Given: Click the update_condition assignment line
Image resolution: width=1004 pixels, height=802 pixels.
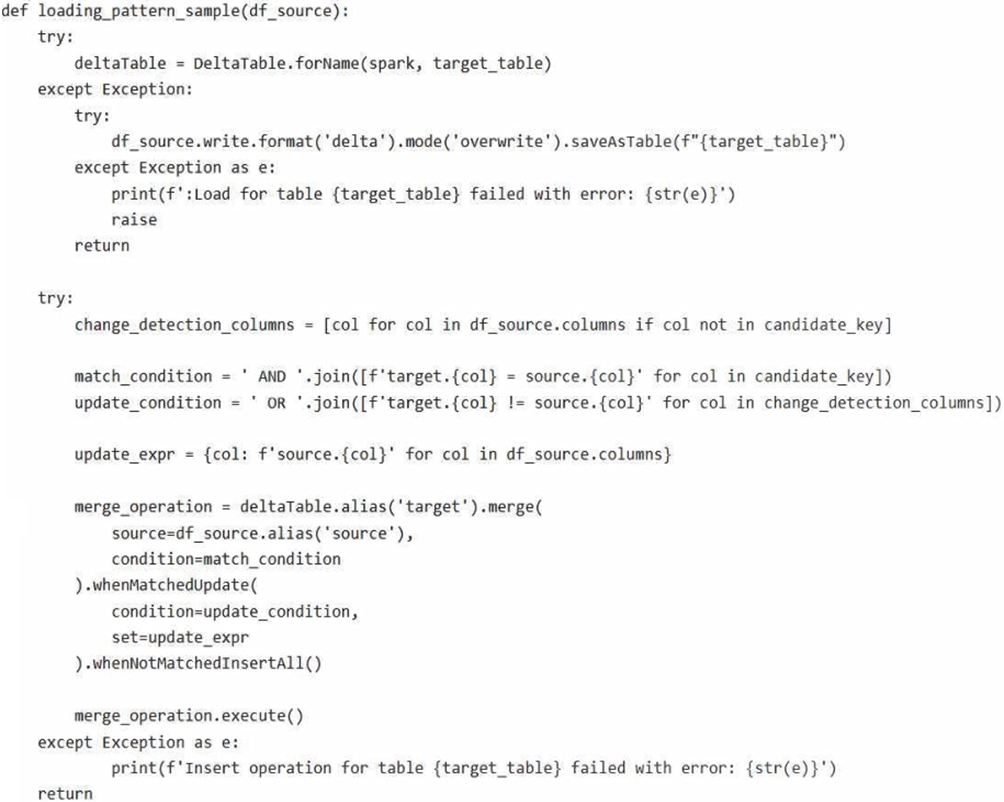Looking at the screenshot, I should point(538,403).
